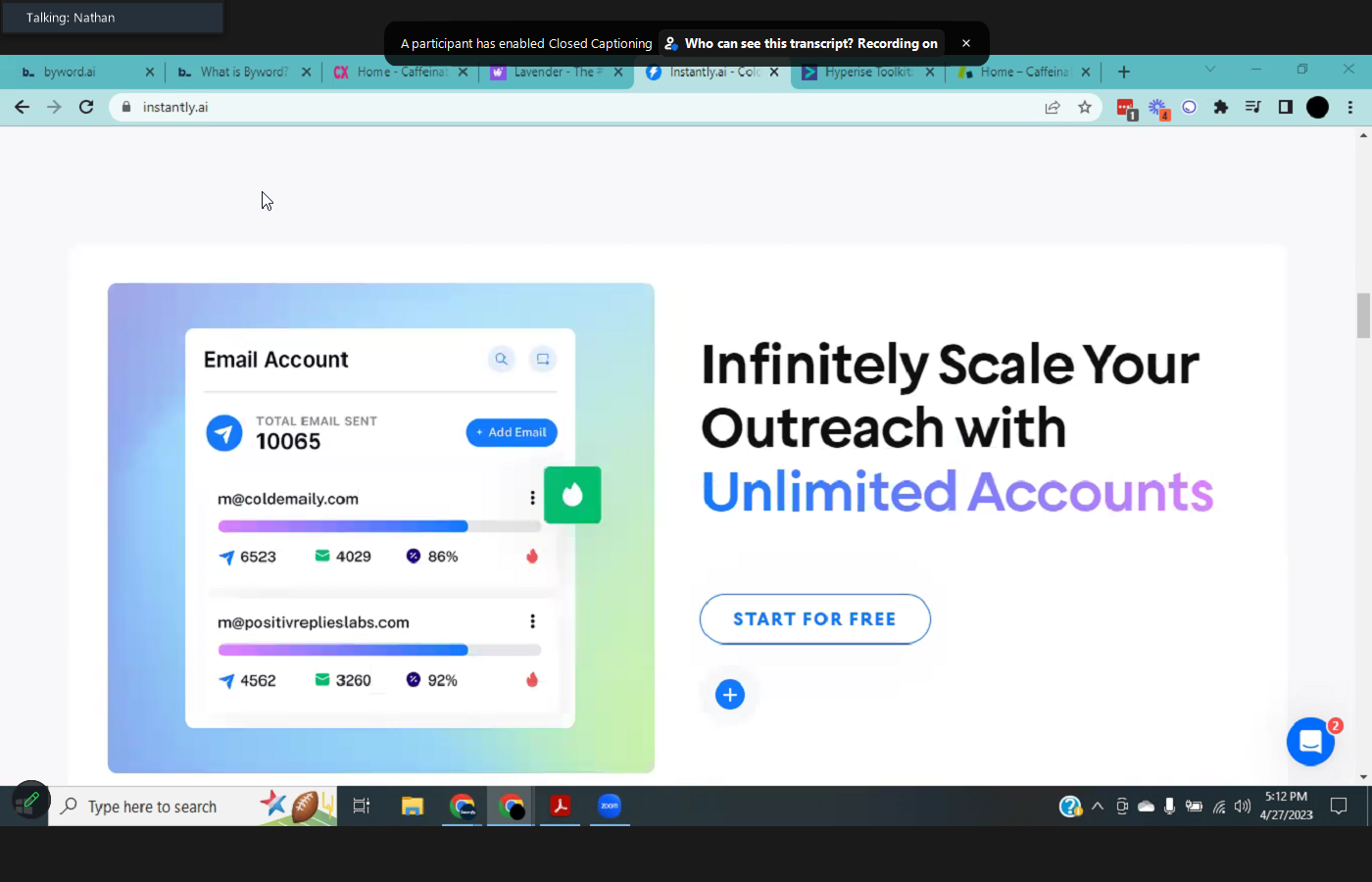
Task: Click the START FOR FREE button
Action: (x=814, y=619)
